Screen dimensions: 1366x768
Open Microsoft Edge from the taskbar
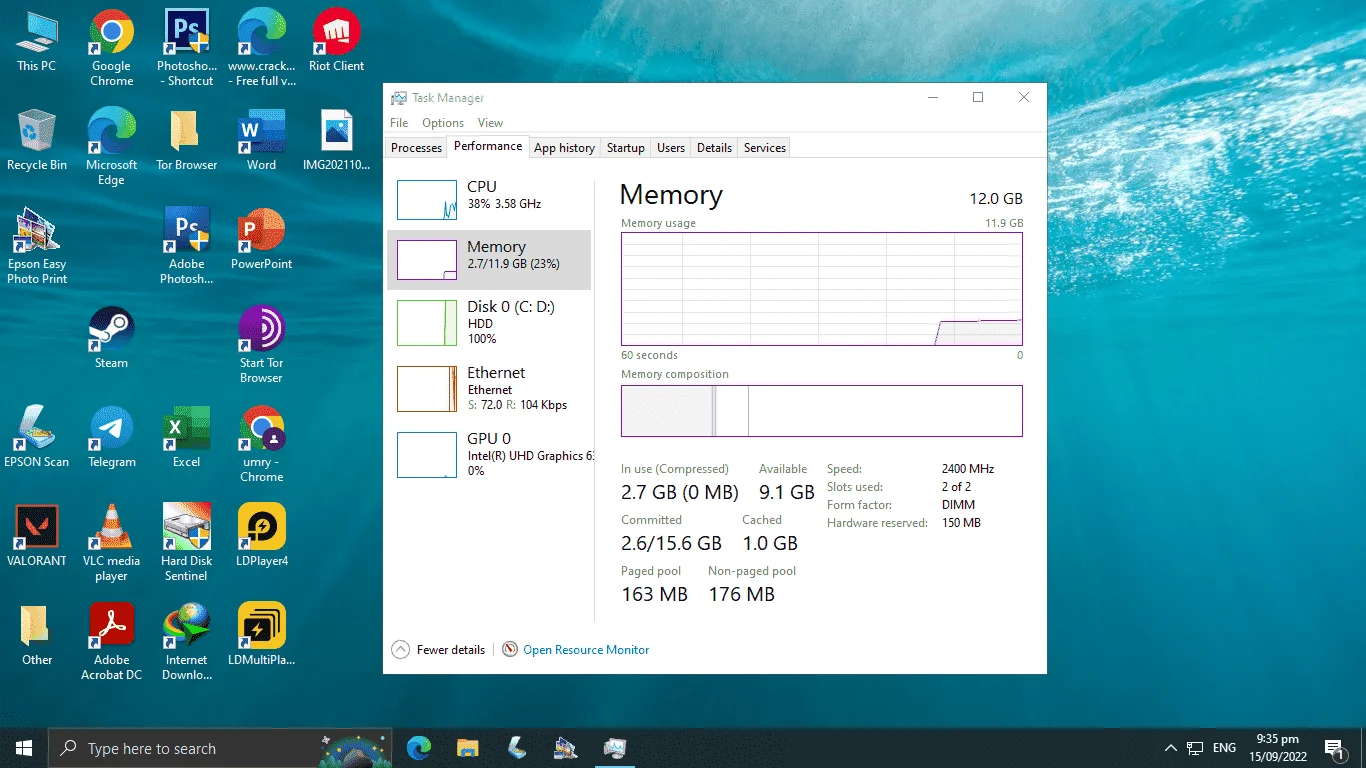coord(419,748)
